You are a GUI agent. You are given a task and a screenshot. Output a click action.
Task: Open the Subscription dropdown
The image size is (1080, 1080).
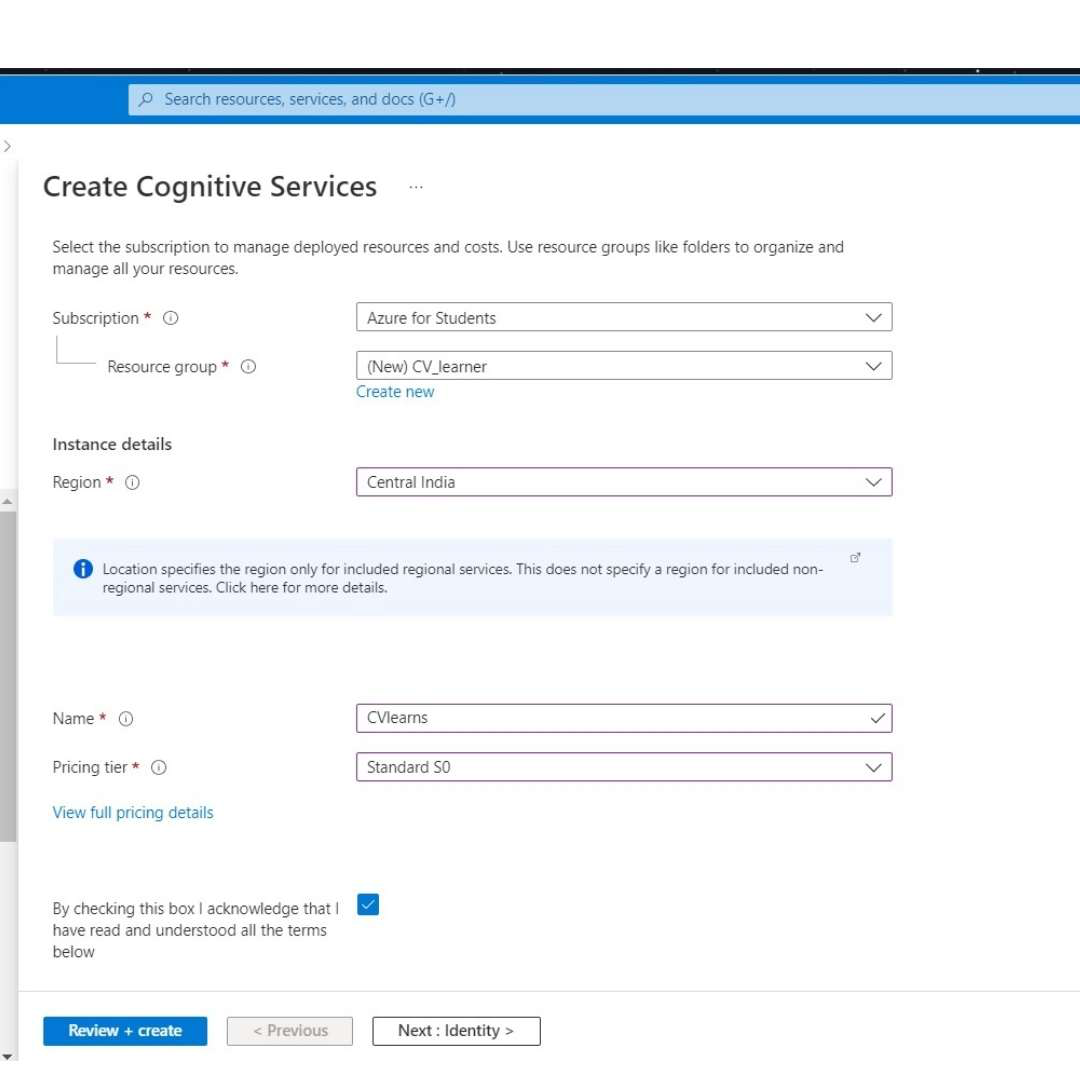(x=623, y=318)
